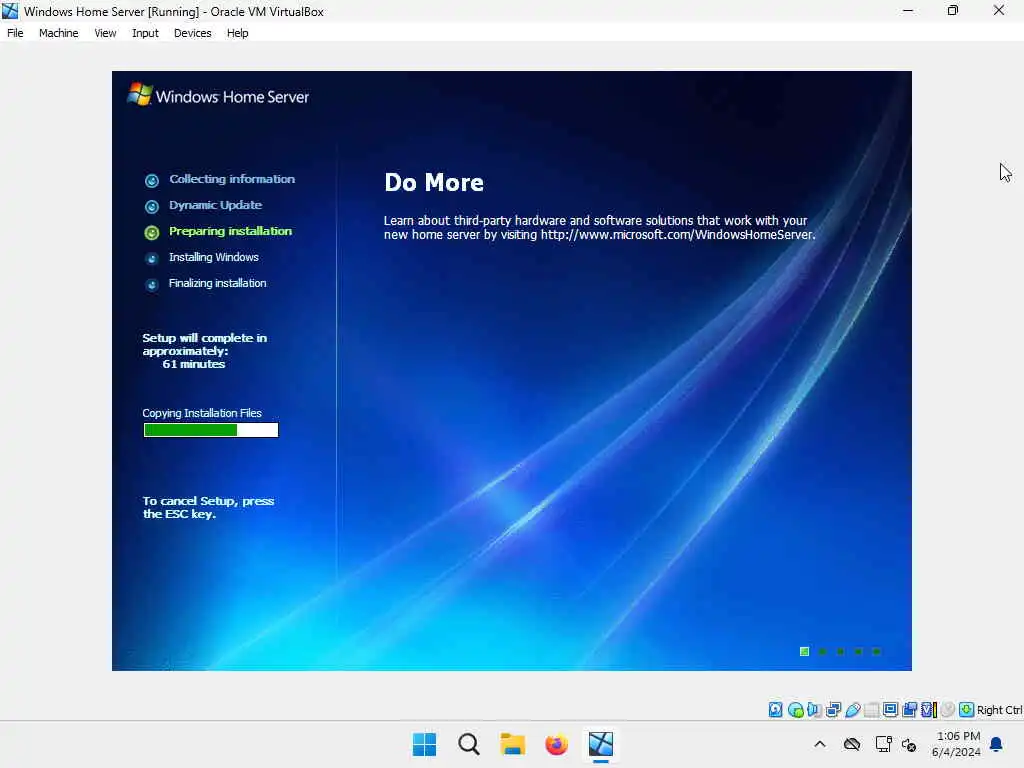Screen dimensions: 1024x768
Task: Open the Help menu
Action: (237, 33)
